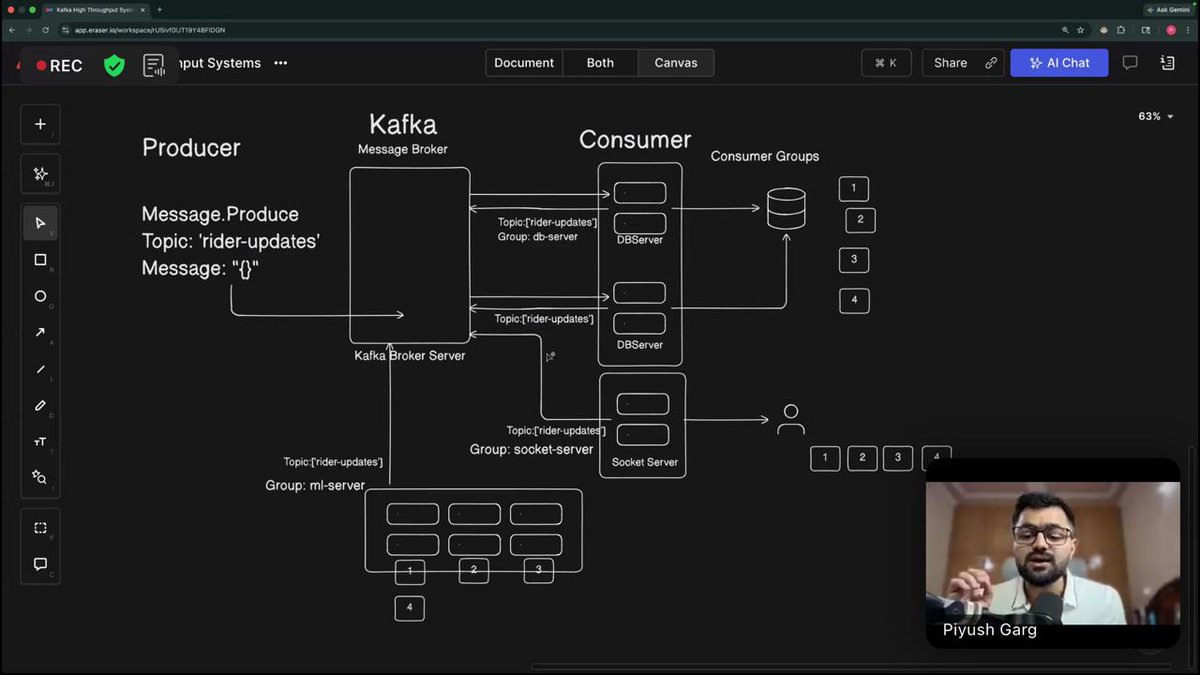
Task: Select the 'Kafka' heading text
Action: coord(403,125)
